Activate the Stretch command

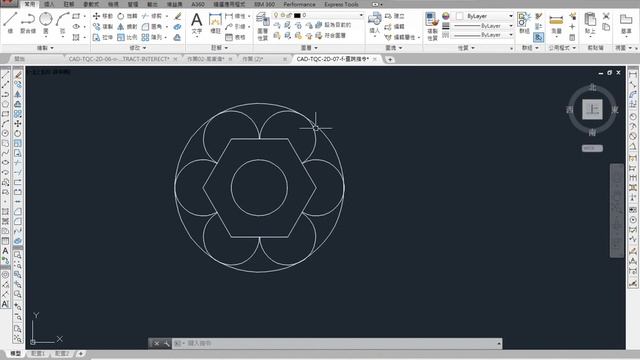102,37
